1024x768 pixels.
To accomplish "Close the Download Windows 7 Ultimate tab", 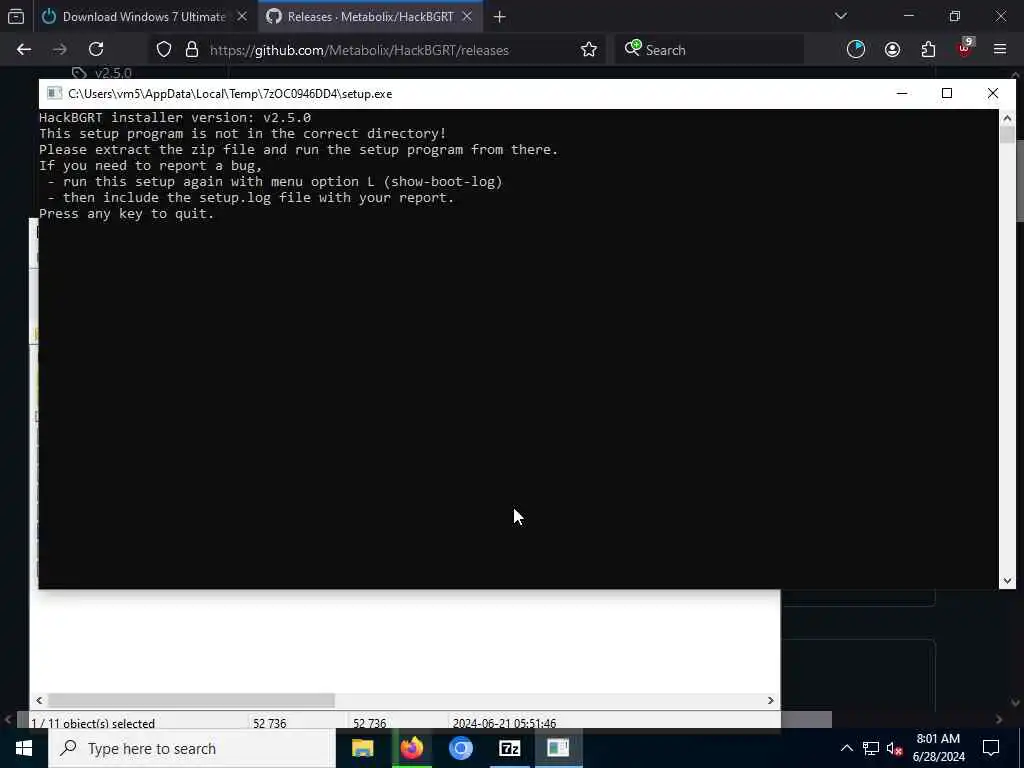I will (x=242, y=17).
